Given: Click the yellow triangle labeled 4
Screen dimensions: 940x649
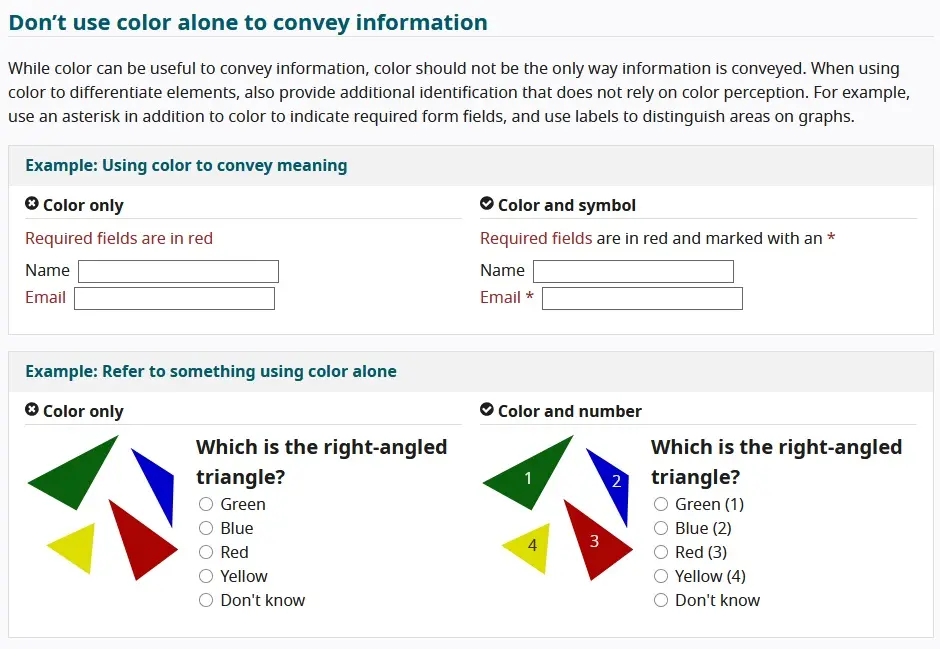Looking at the screenshot, I should click(x=532, y=547).
